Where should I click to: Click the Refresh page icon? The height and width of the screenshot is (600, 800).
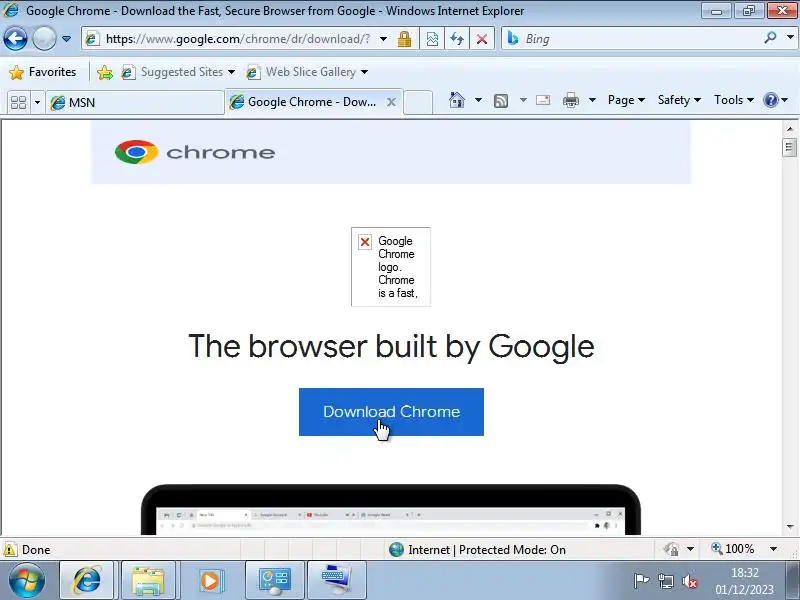[x=457, y=39]
